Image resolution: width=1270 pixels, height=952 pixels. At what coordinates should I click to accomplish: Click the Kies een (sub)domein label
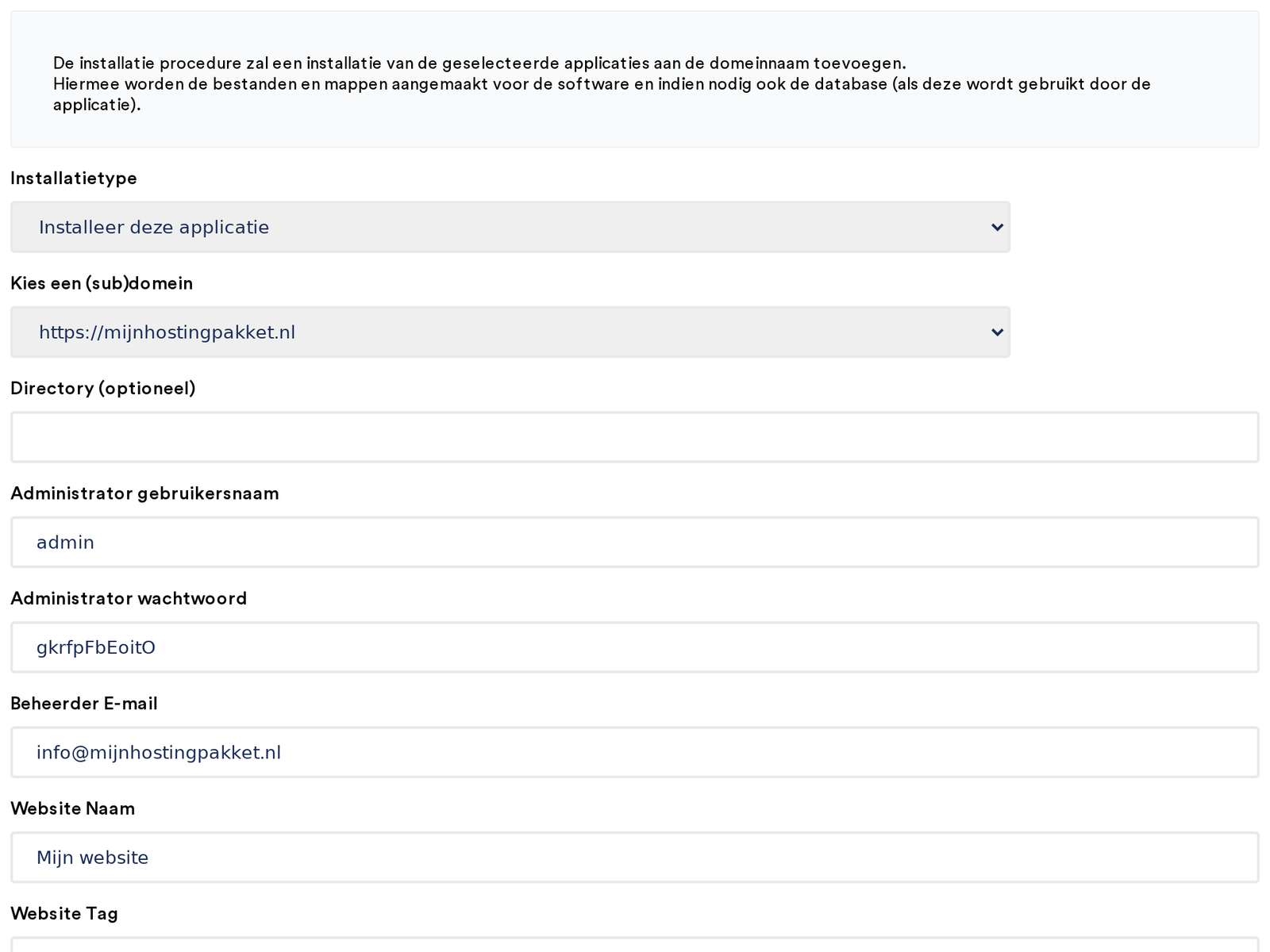pyautogui.click(x=102, y=283)
